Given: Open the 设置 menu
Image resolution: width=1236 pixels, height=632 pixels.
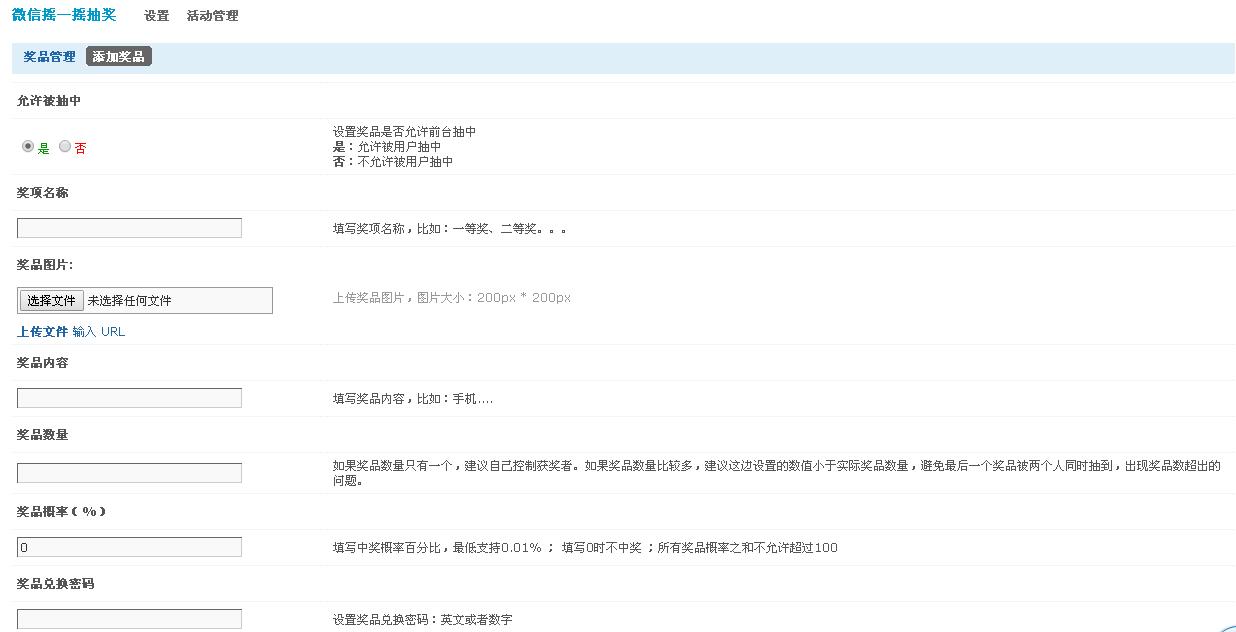Looking at the screenshot, I should 154,16.
